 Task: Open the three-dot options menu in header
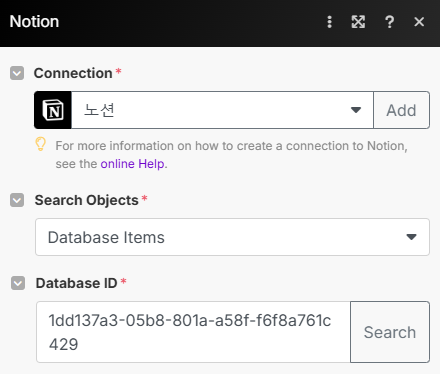tap(329, 22)
